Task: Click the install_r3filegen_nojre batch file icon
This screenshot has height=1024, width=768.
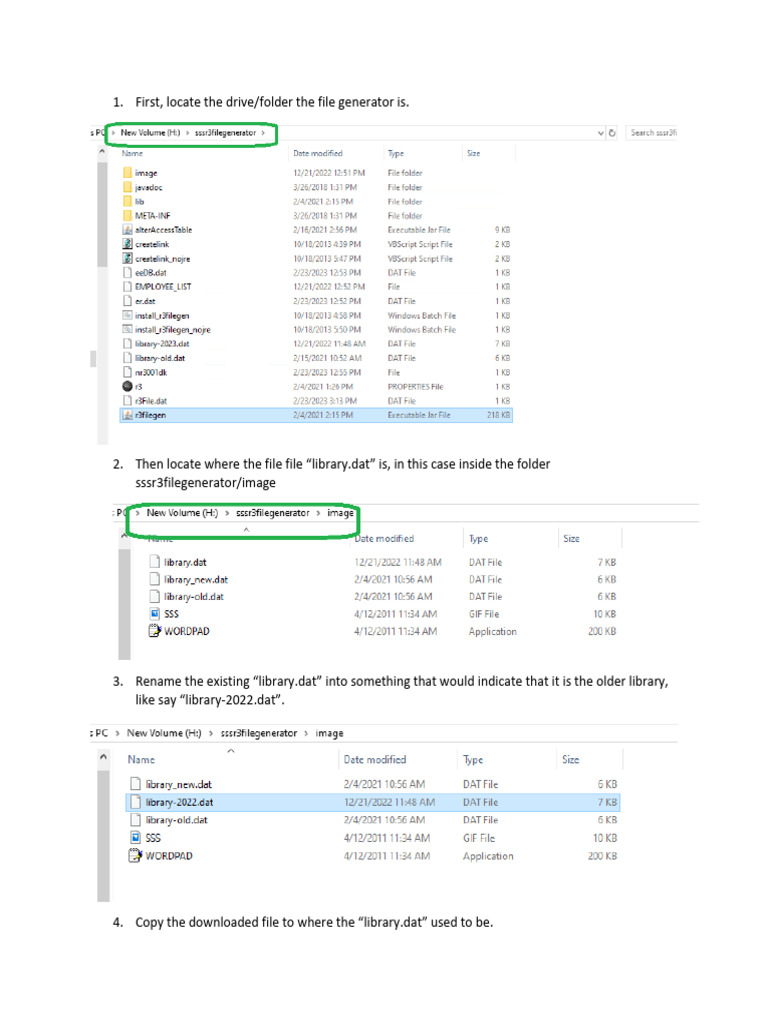Action: 127,330
